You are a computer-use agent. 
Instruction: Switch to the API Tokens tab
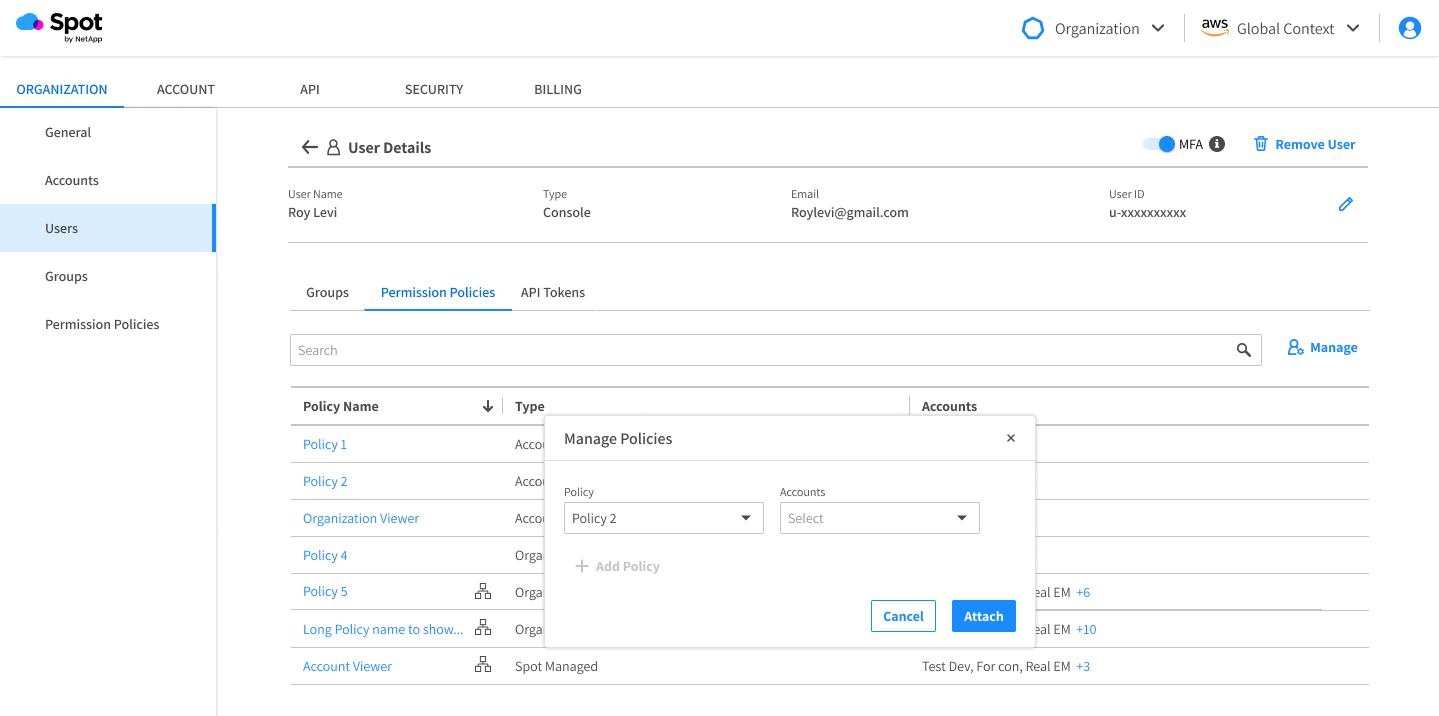coord(552,293)
